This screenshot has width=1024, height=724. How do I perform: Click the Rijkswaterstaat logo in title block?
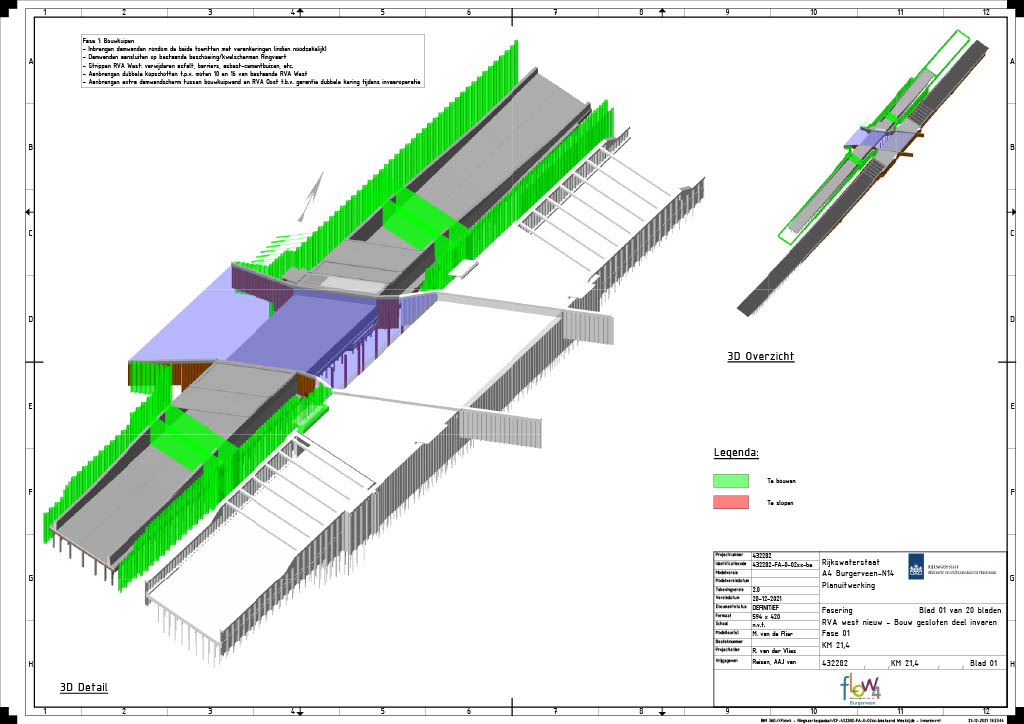[915, 568]
